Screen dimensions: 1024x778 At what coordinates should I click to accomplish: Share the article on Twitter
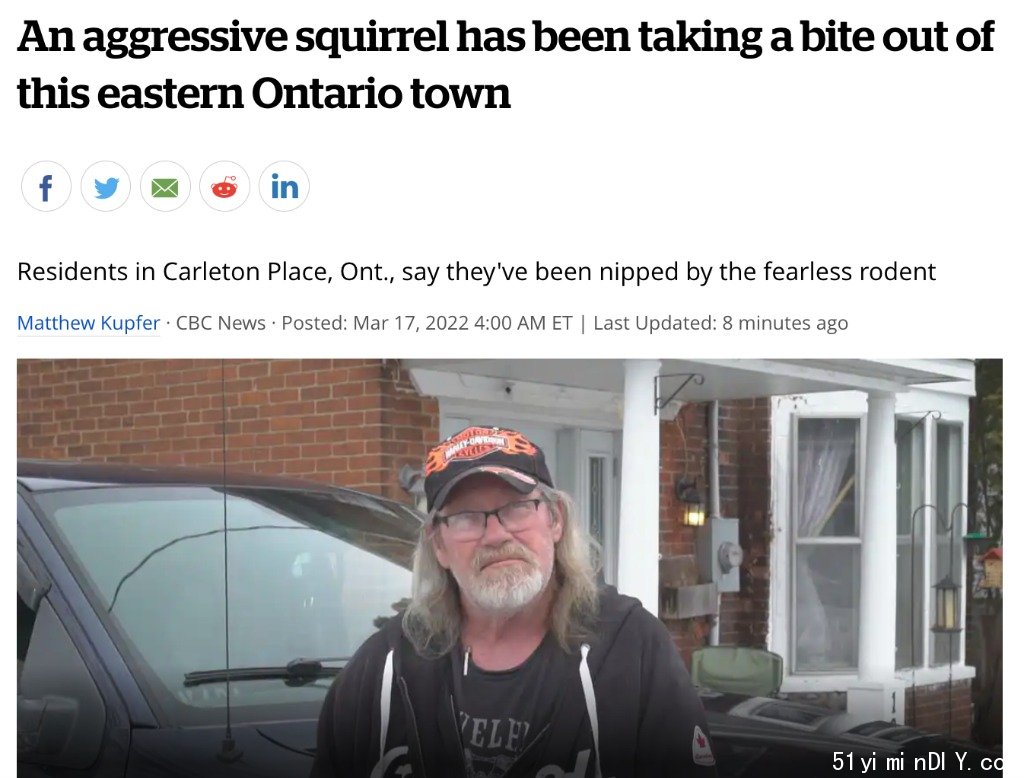pyautogui.click(x=106, y=187)
